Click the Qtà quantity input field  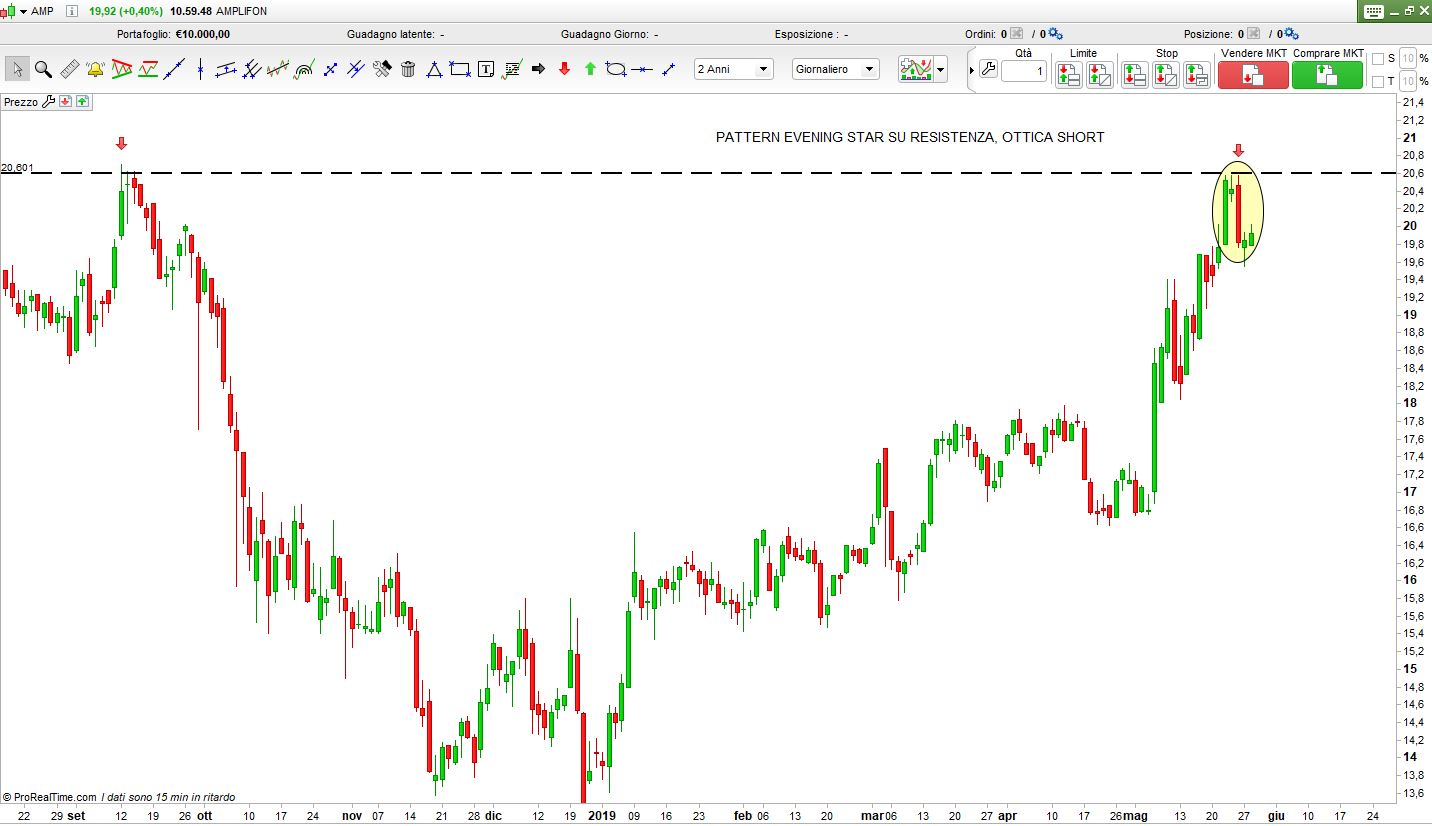pyautogui.click(x=1024, y=72)
